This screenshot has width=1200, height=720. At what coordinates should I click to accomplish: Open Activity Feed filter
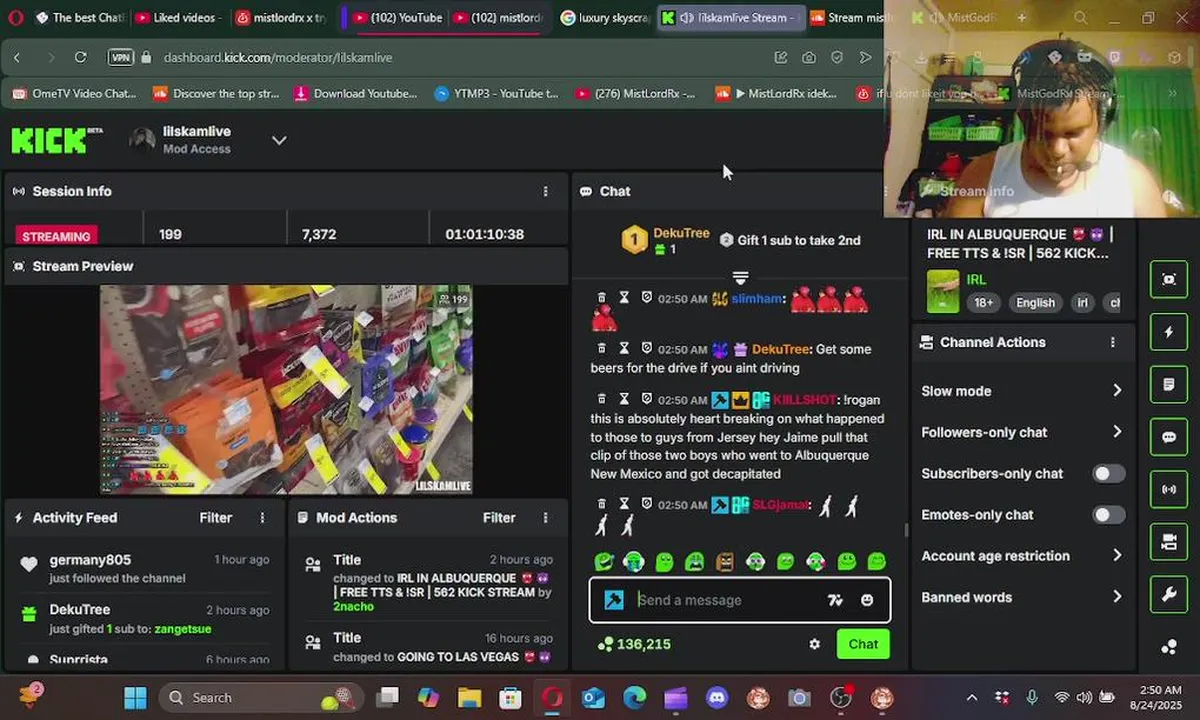click(216, 518)
